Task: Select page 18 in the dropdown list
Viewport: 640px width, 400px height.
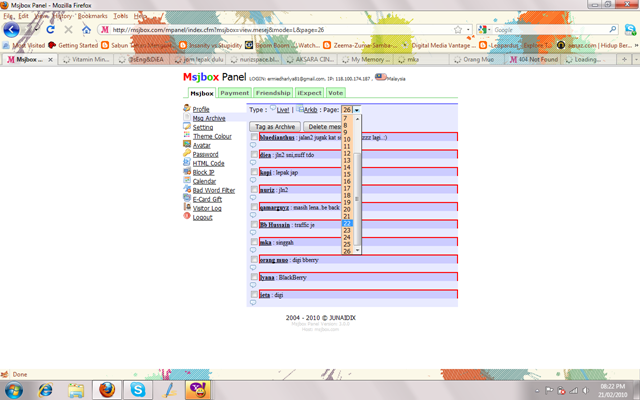Action: (347, 196)
